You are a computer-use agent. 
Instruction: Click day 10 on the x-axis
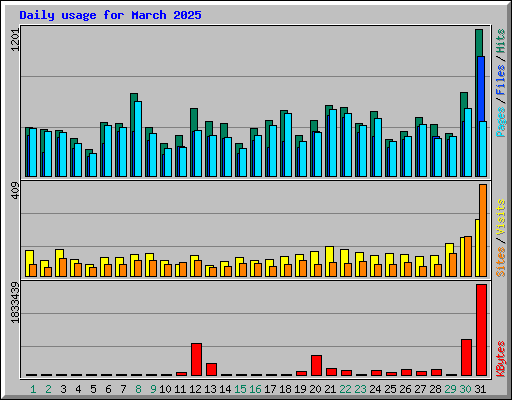(165, 389)
